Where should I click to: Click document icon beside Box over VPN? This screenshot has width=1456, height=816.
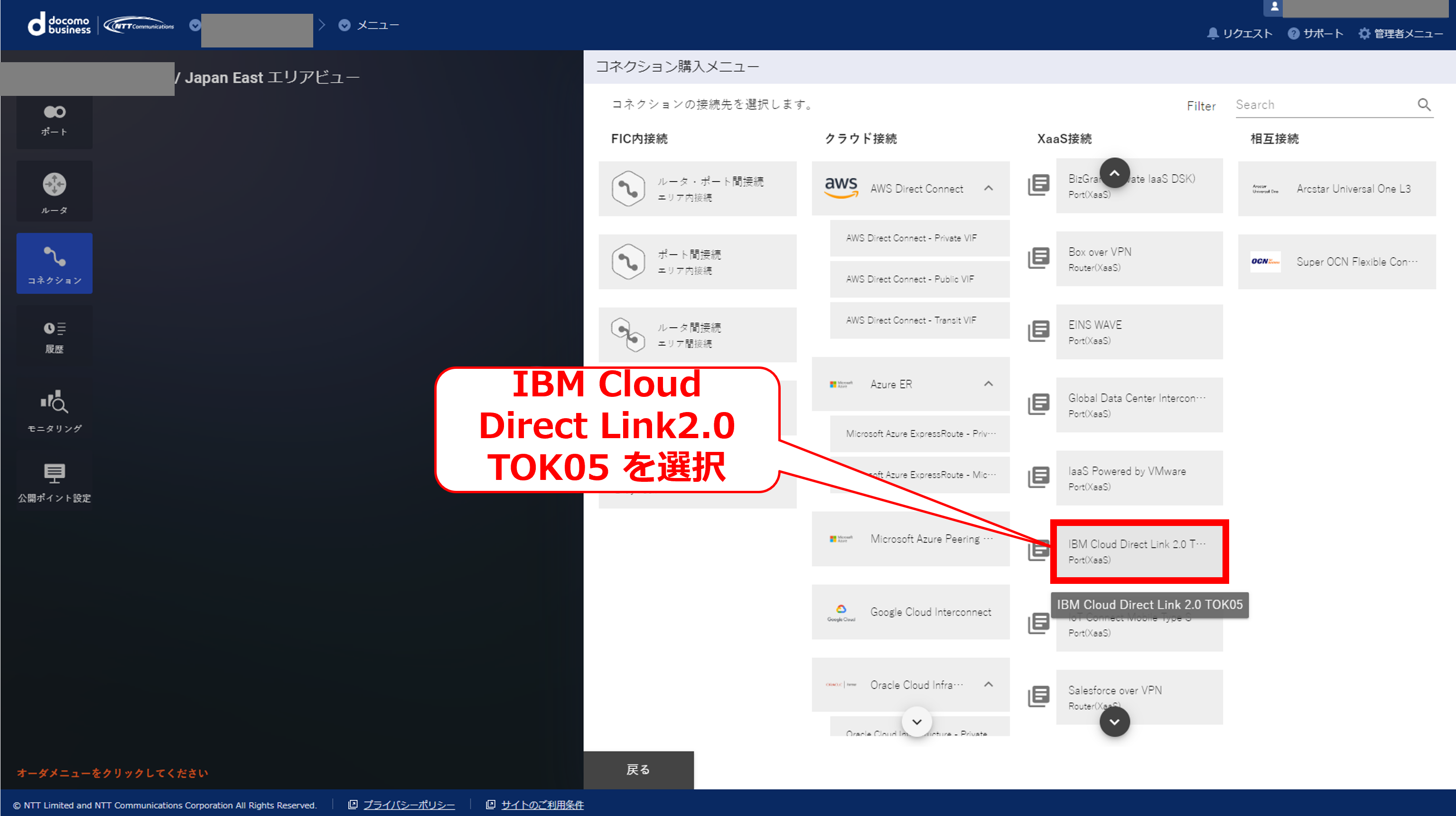1038,258
